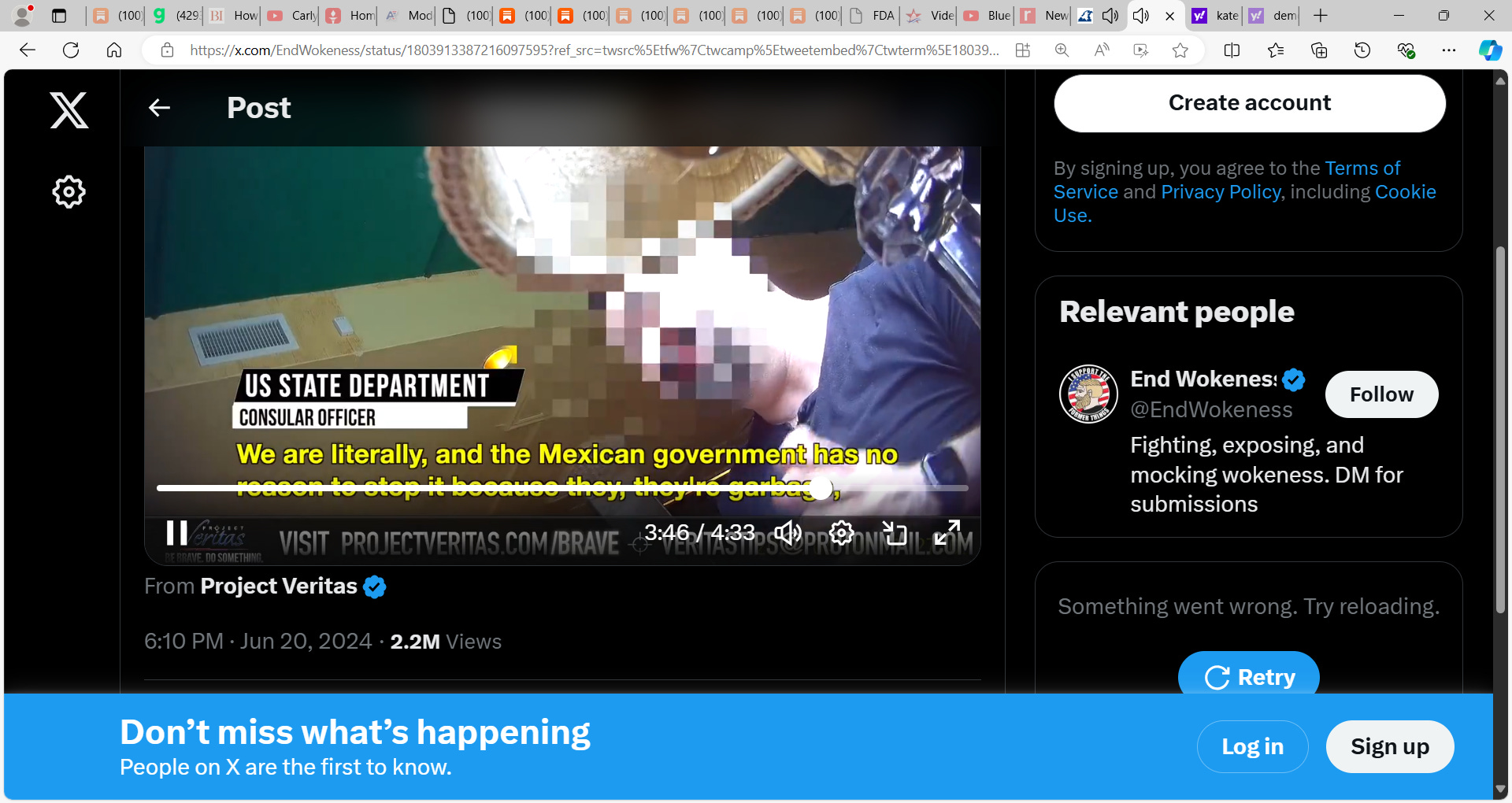Open the browser profile icon
Image resolution: width=1512 pixels, height=803 pixels.
point(24,15)
